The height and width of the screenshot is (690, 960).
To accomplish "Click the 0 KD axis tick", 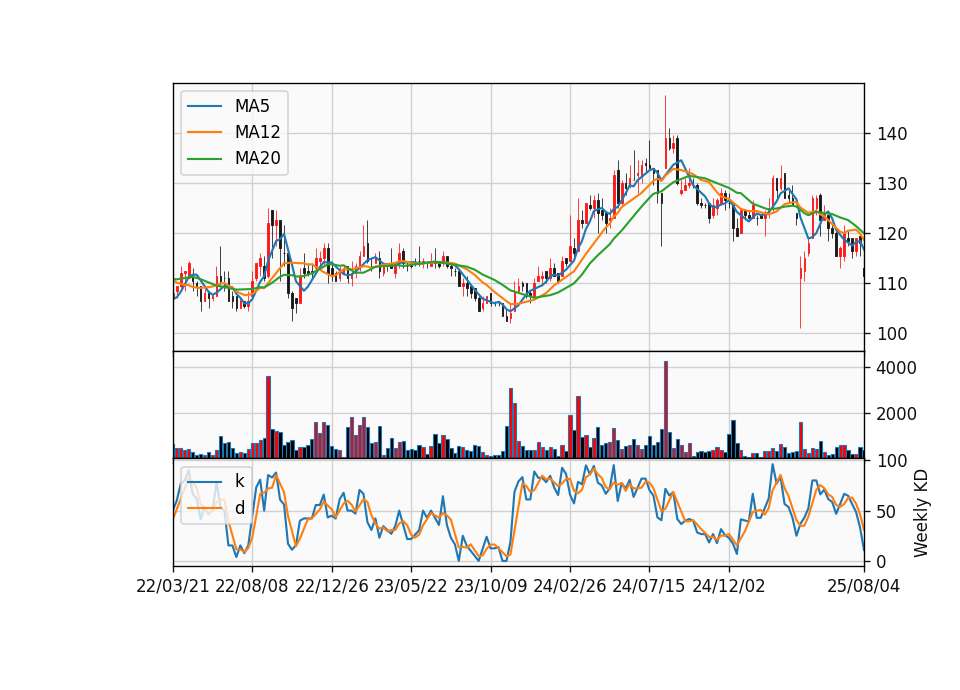I will point(882,561).
